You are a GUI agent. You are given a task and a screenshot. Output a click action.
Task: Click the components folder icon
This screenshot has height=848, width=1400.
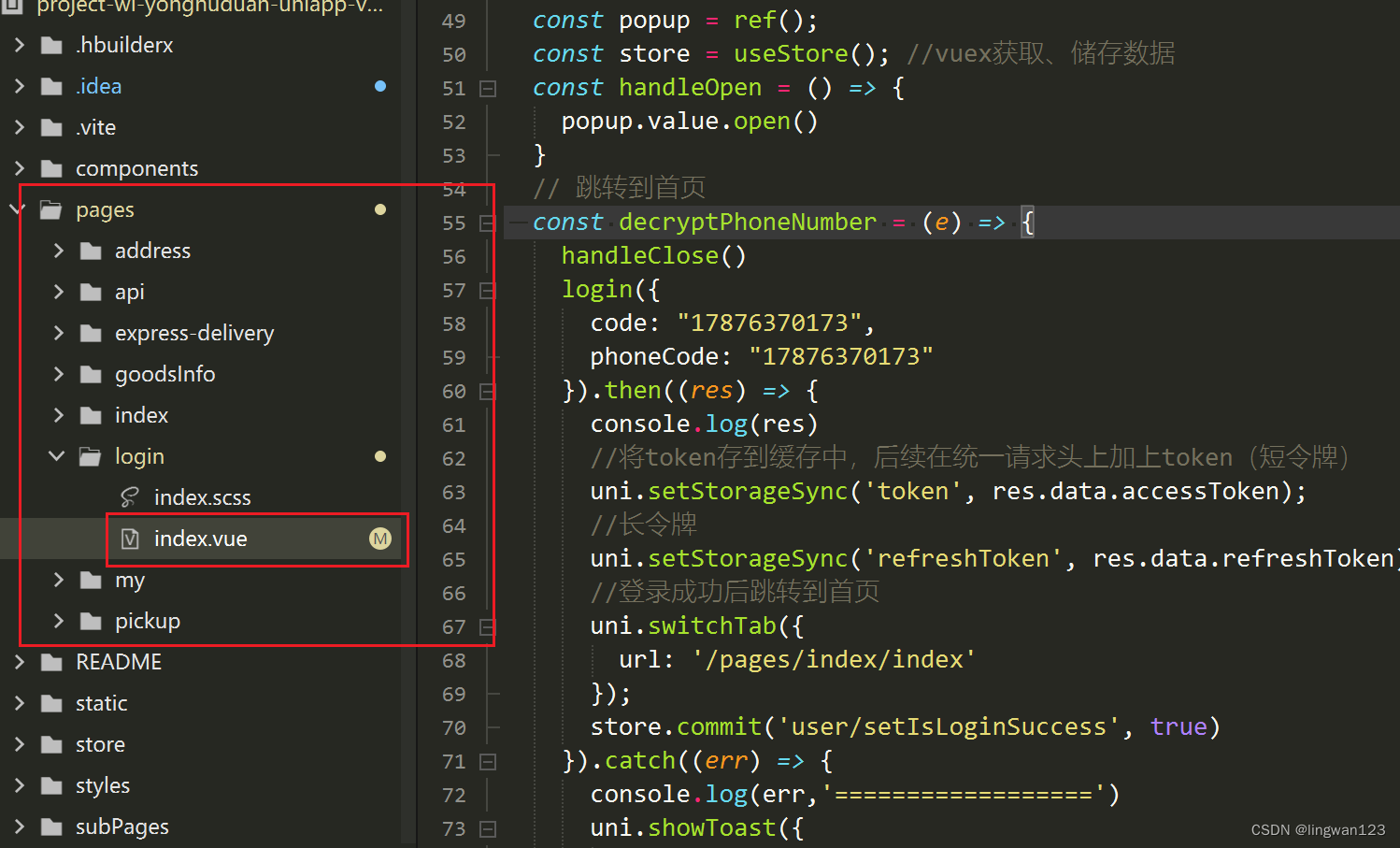coord(51,168)
